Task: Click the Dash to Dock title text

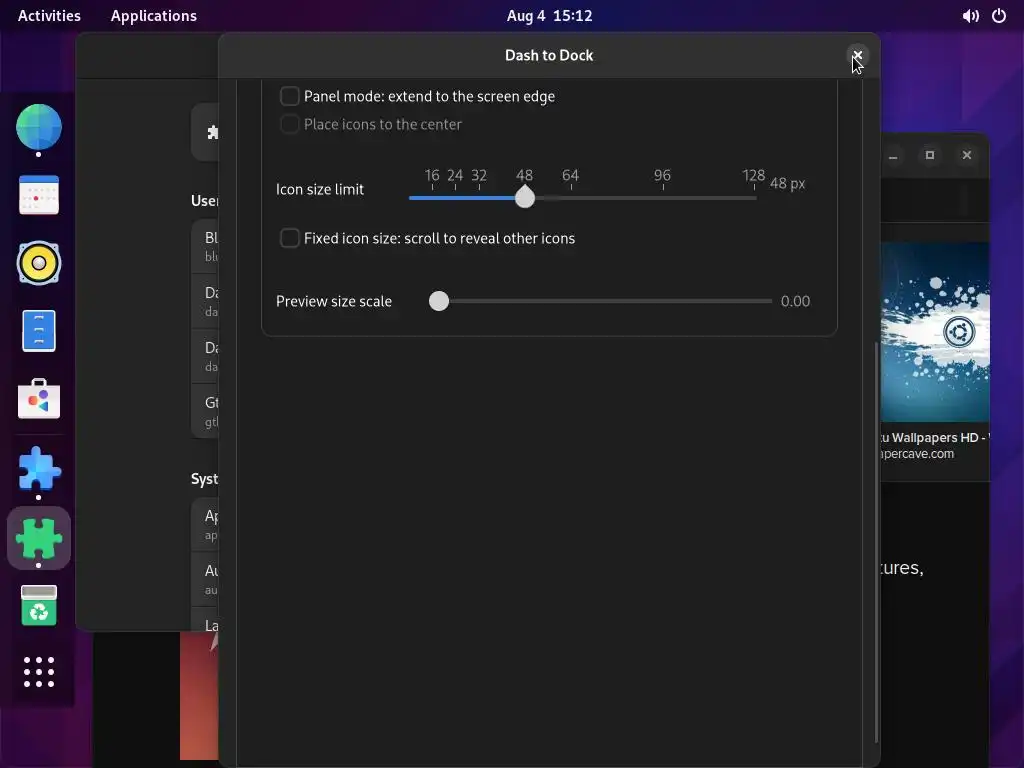Action: (x=549, y=56)
